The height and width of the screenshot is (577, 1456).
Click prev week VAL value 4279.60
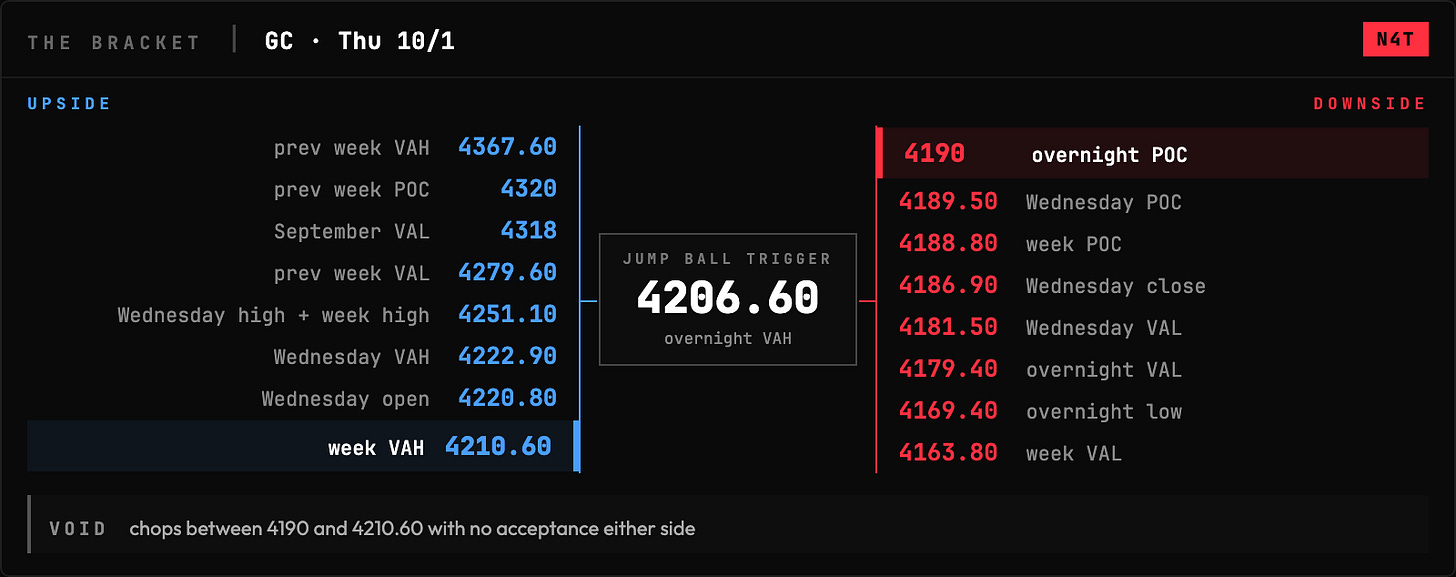point(508,273)
